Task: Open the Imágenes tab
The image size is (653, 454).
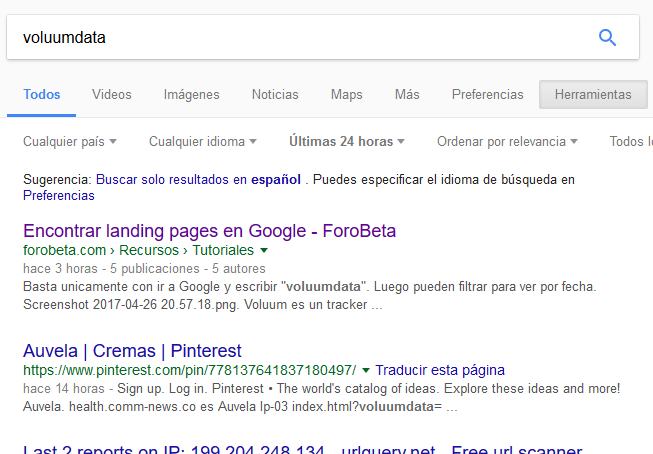Action: 192,95
